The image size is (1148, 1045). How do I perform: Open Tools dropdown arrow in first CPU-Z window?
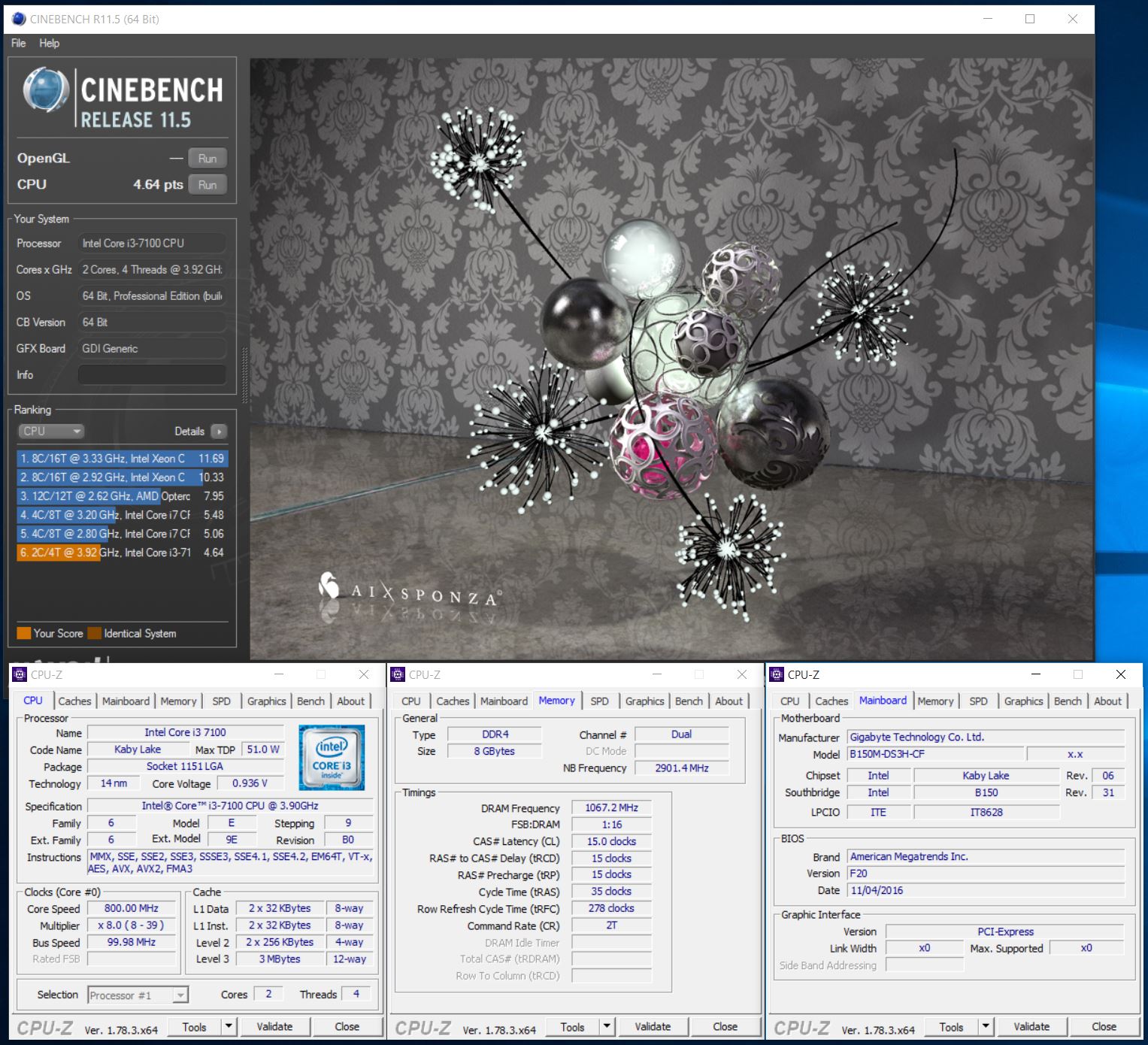tap(229, 1026)
